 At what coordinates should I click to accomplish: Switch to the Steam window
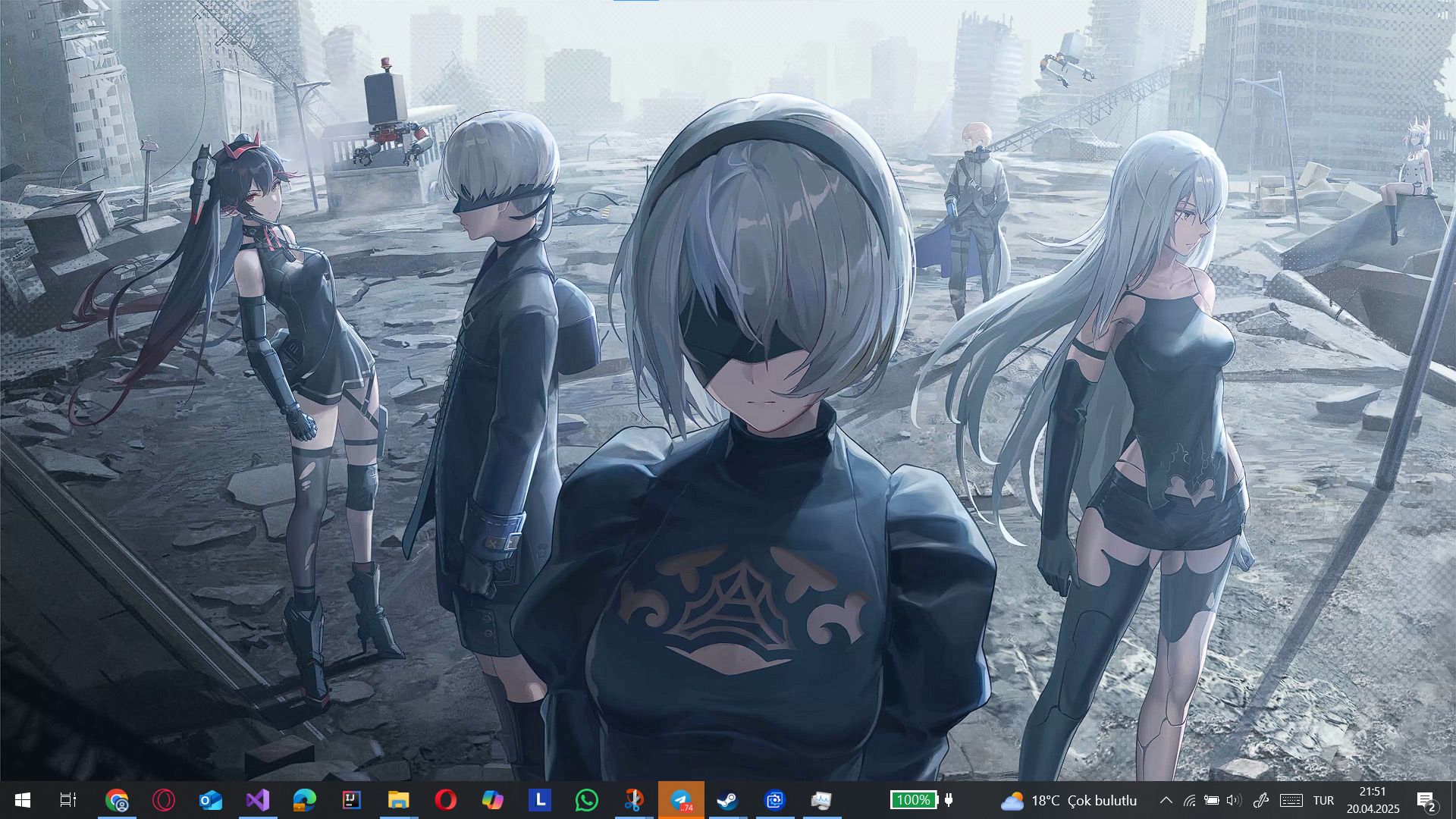click(x=728, y=800)
